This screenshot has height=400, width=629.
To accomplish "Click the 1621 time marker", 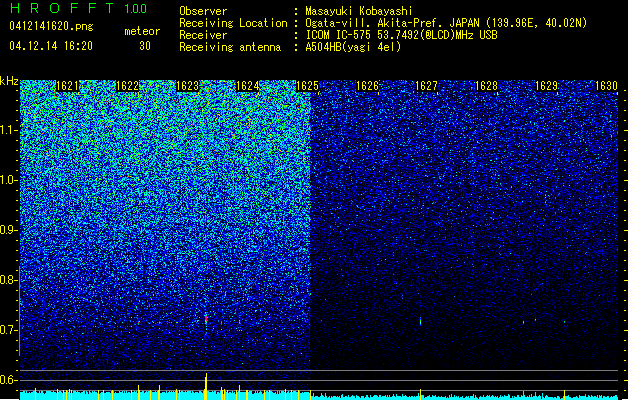I will coord(67,86).
